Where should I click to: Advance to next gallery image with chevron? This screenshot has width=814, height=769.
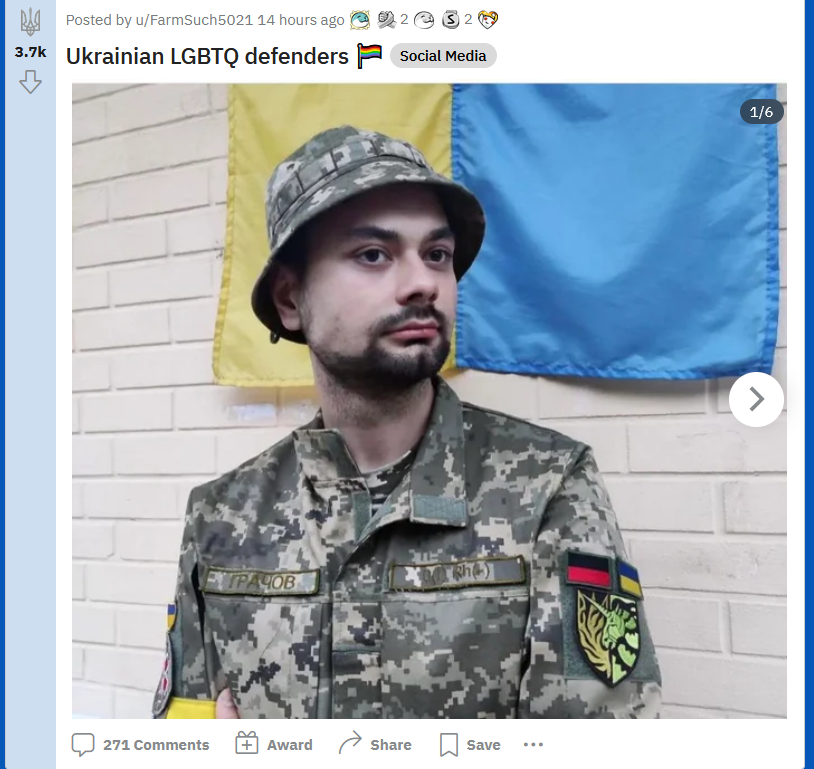756,399
